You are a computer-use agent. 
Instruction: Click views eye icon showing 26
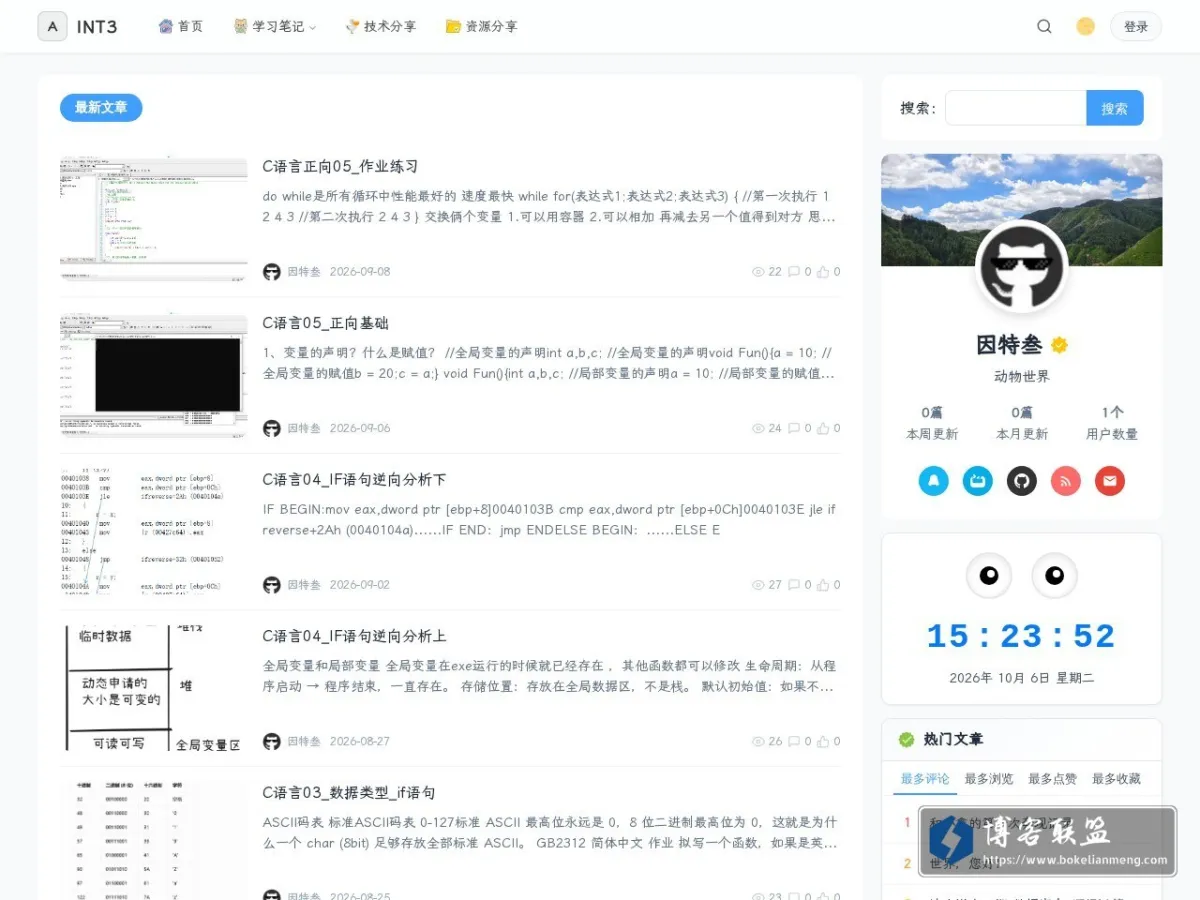coord(758,741)
